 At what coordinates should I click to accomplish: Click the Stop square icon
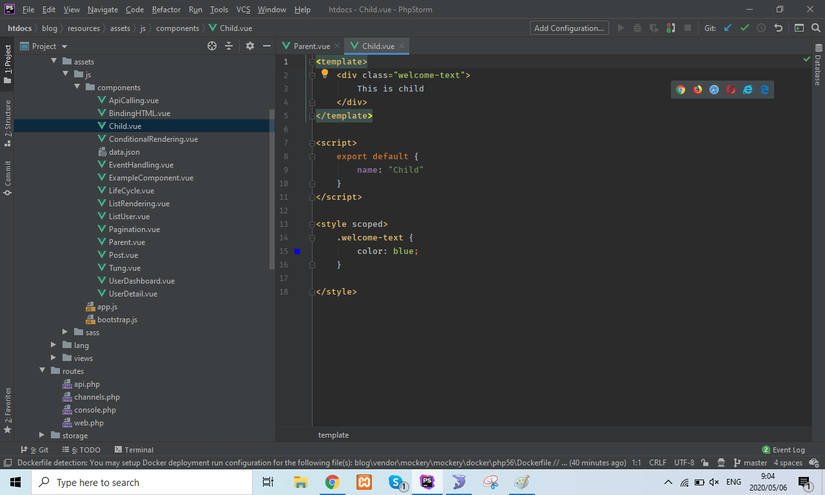pos(687,28)
